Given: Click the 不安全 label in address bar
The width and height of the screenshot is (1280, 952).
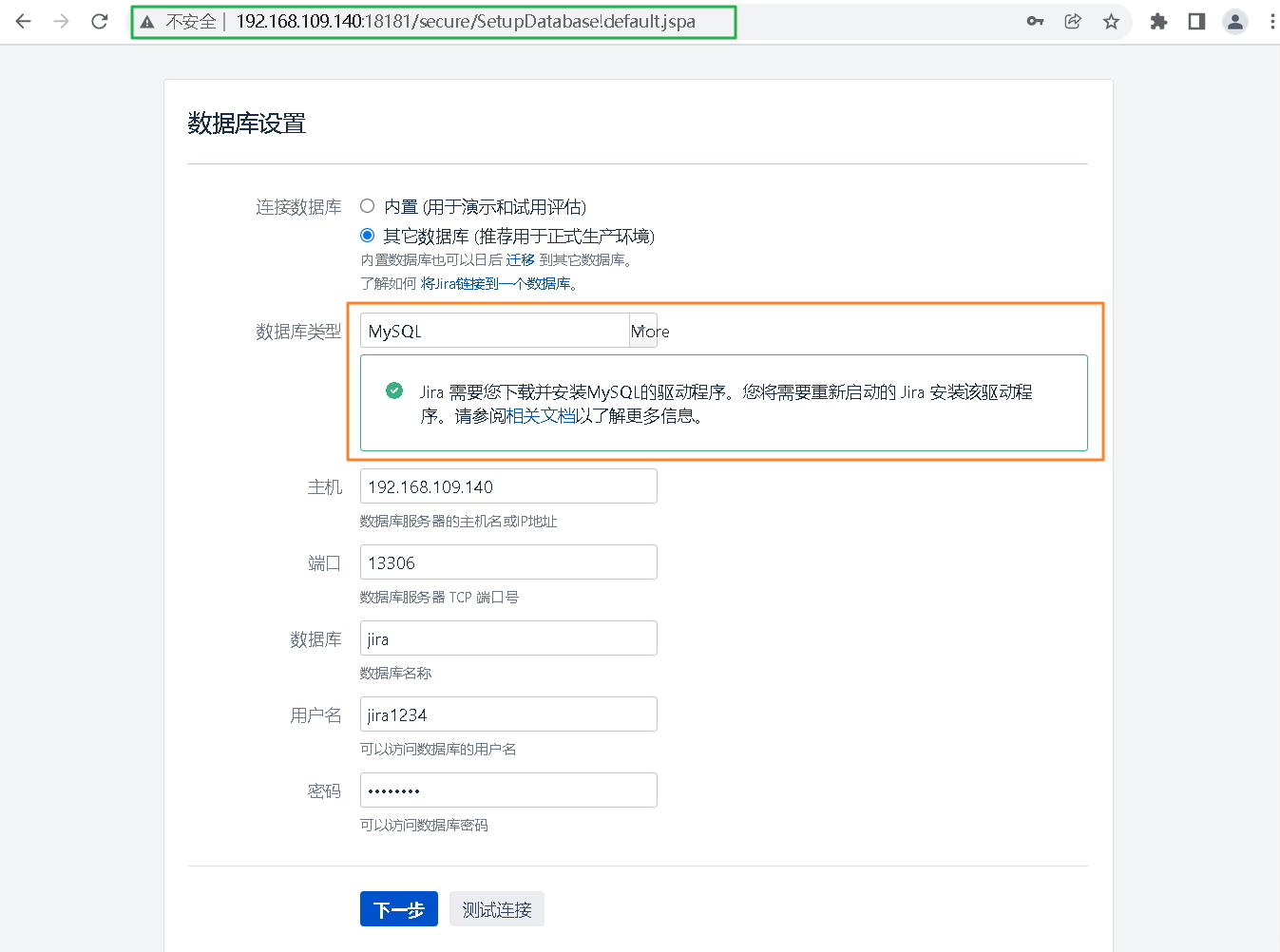Looking at the screenshot, I should pos(191,22).
